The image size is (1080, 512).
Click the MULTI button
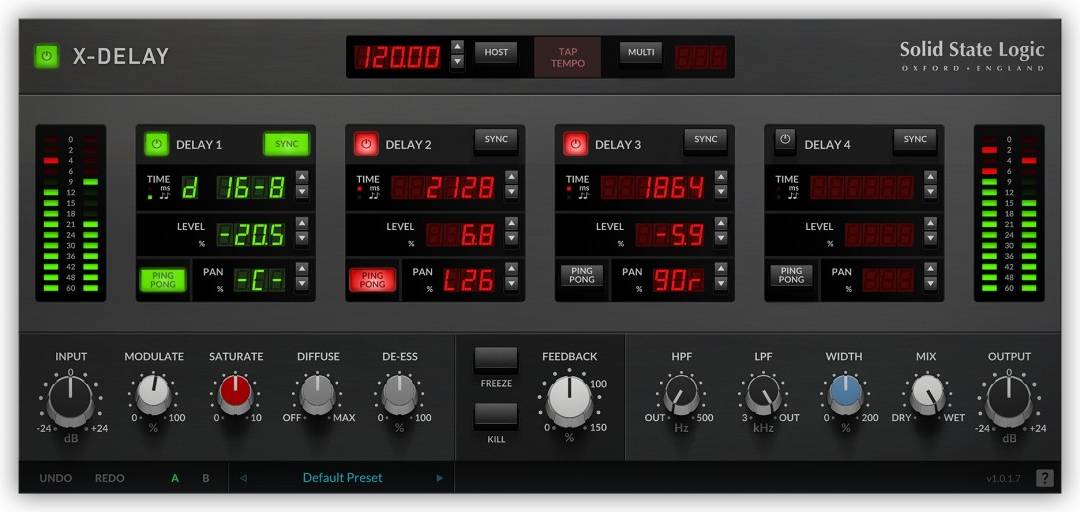tap(641, 52)
